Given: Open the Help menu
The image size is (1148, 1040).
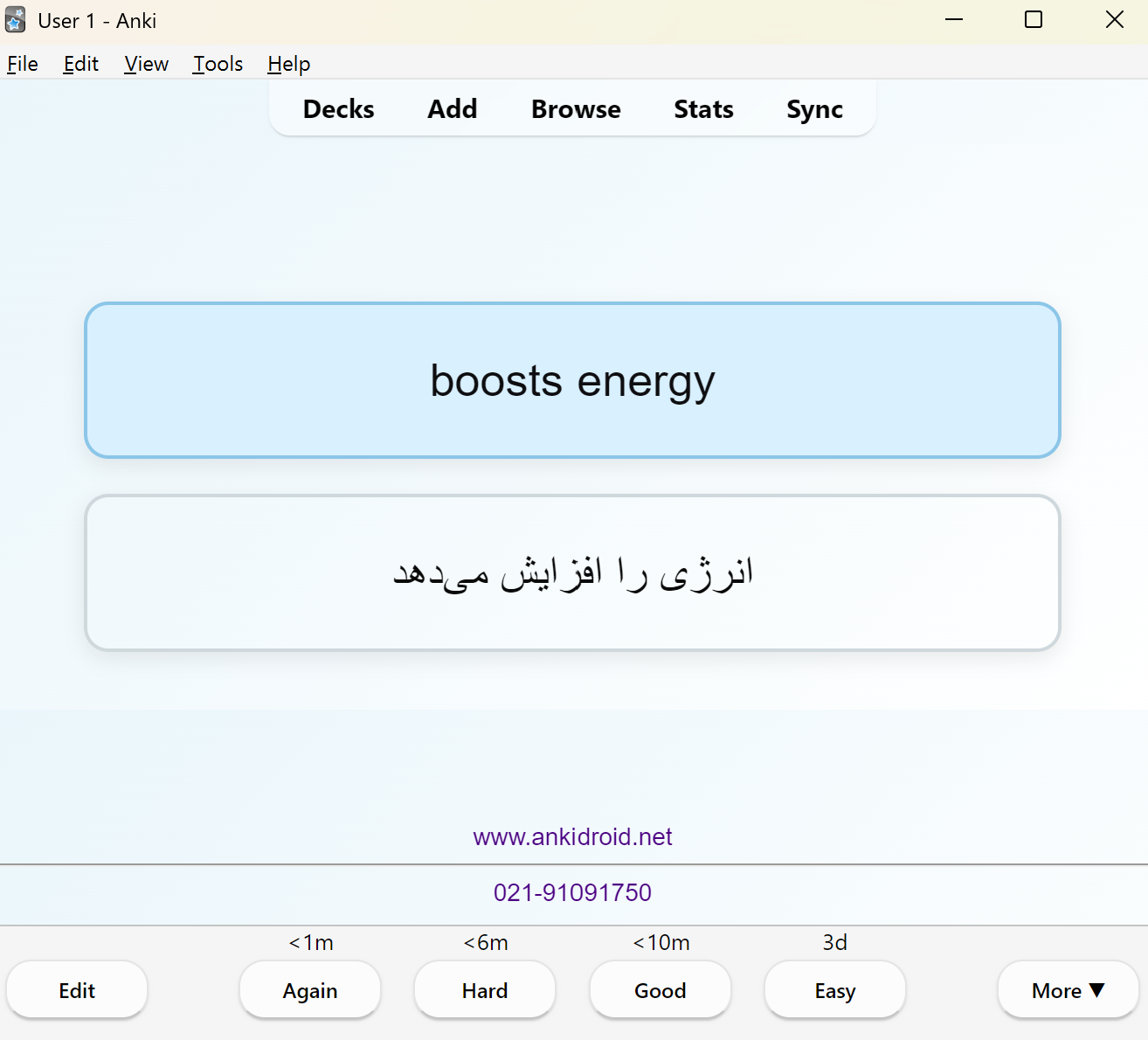Looking at the screenshot, I should tap(288, 64).
